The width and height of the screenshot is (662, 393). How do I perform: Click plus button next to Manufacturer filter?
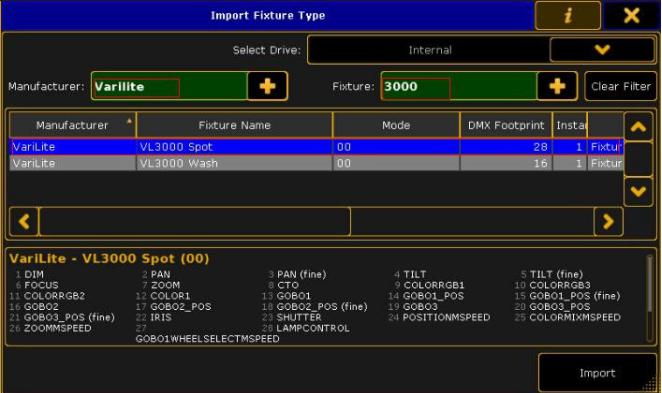pos(267,86)
